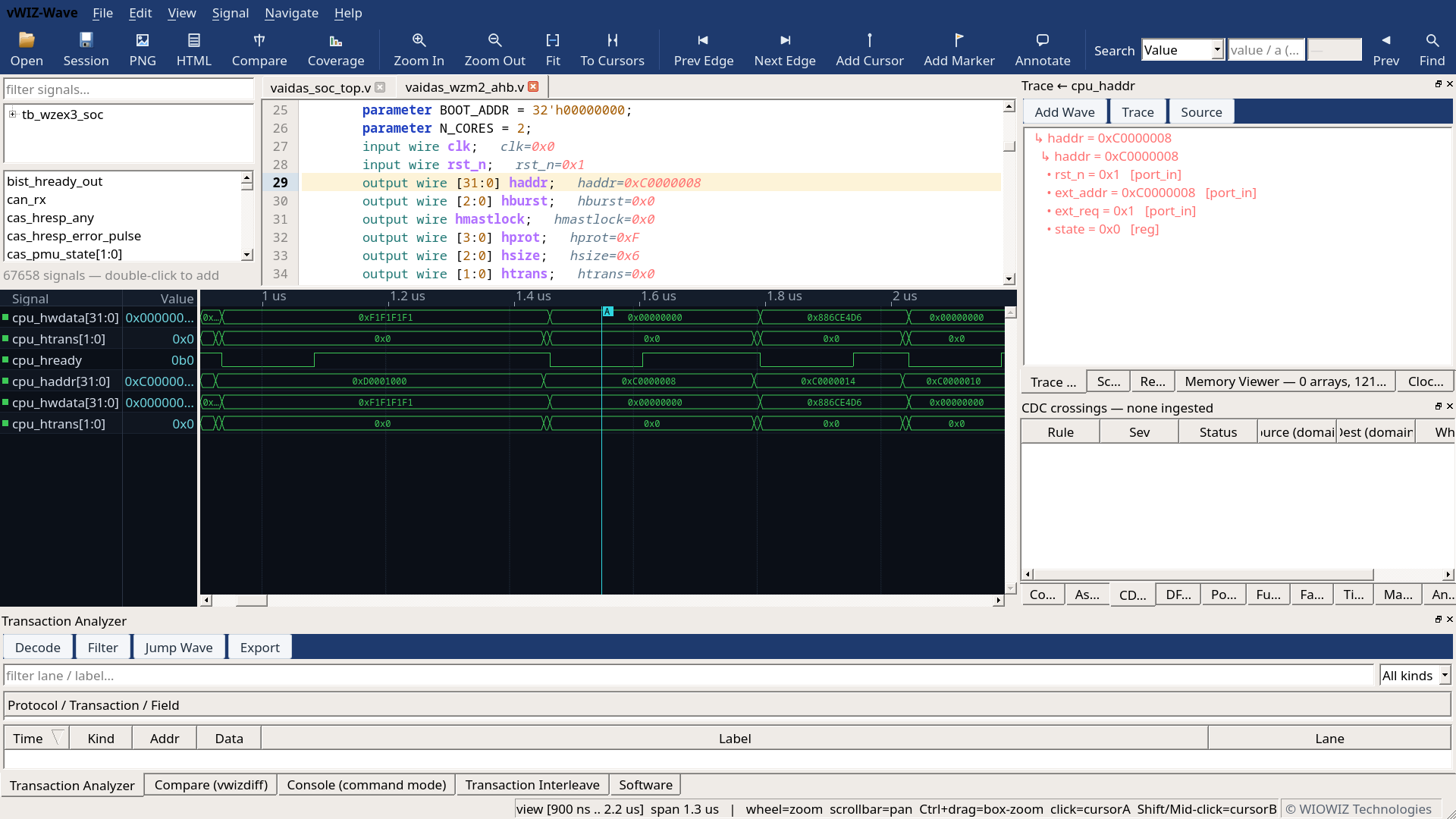The width and height of the screenshot is (1456, 819).
Task: Open the Help menu
Action: tap(348, 13)
